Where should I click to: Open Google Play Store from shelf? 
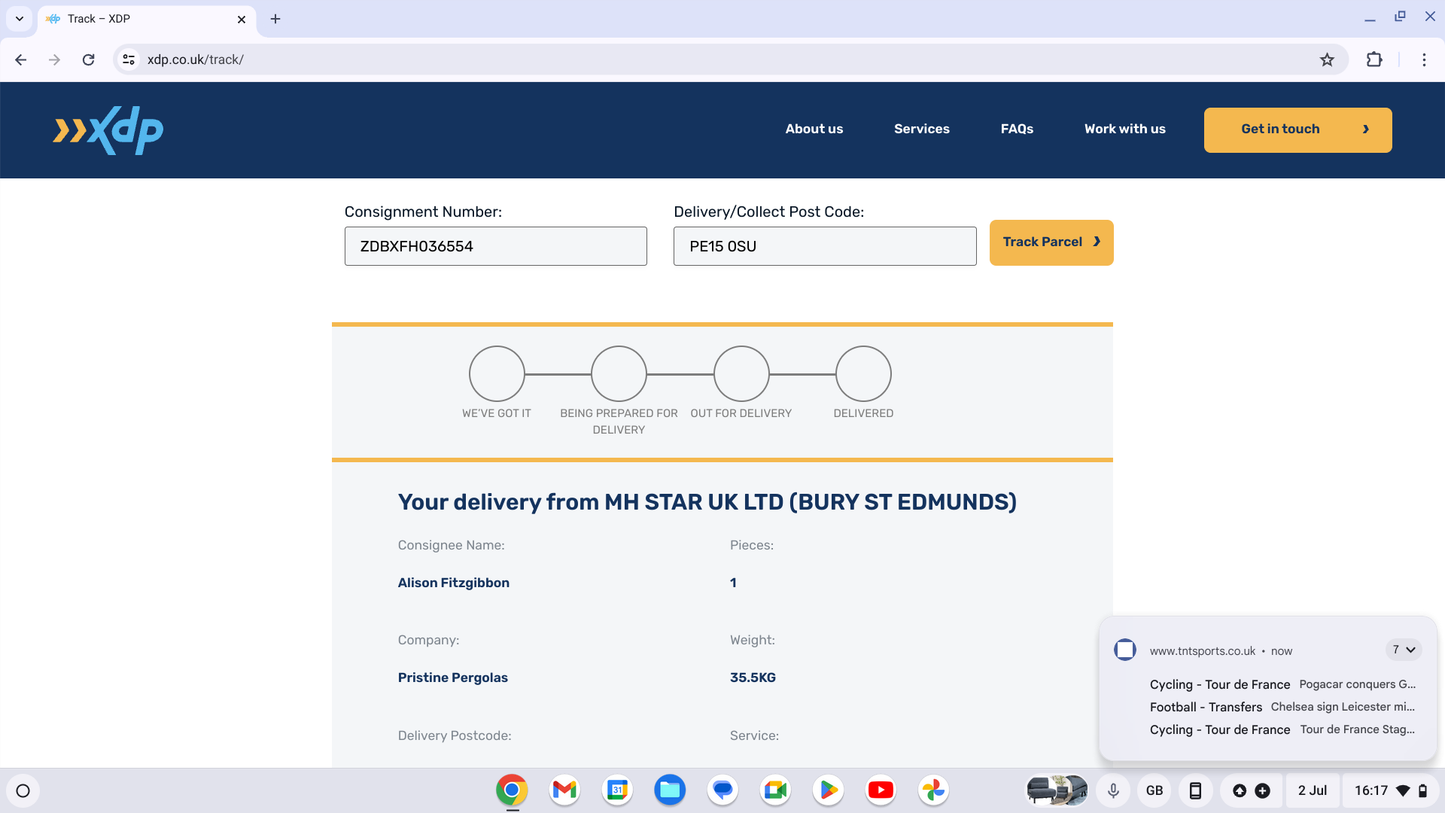828,790
